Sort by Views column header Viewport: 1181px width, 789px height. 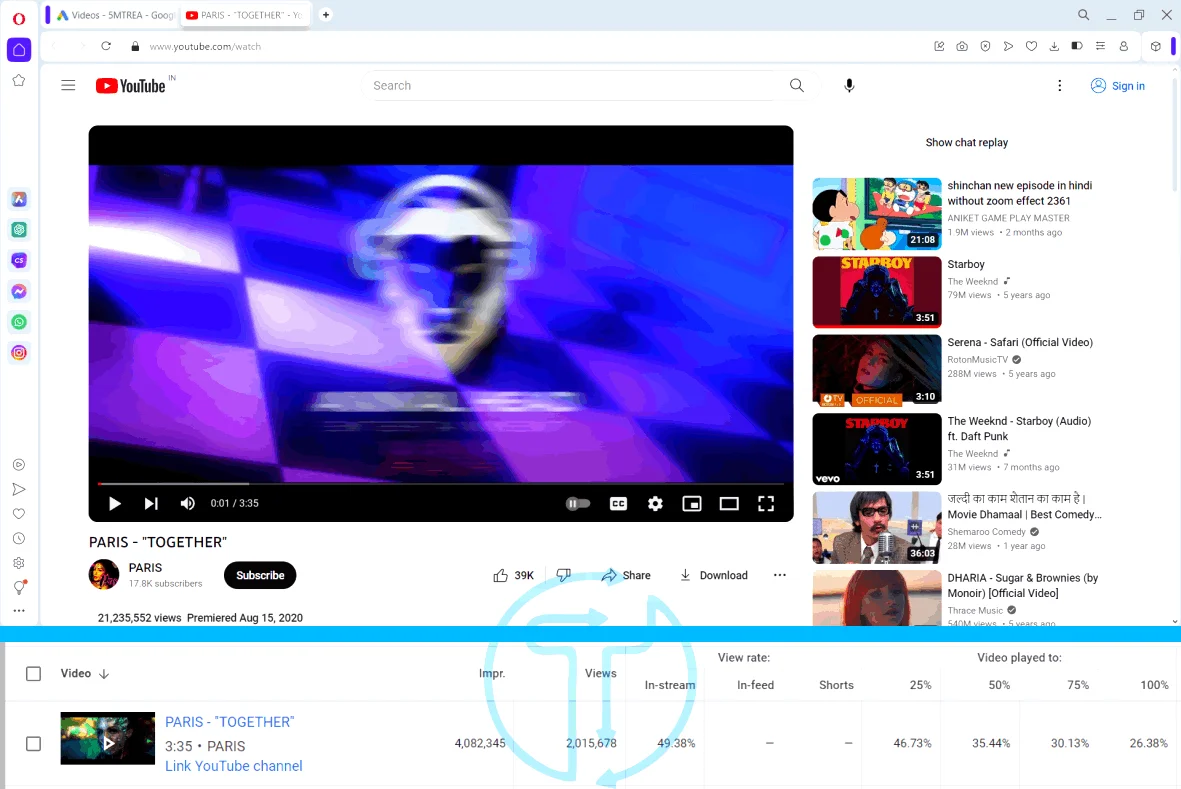point(600,673)
